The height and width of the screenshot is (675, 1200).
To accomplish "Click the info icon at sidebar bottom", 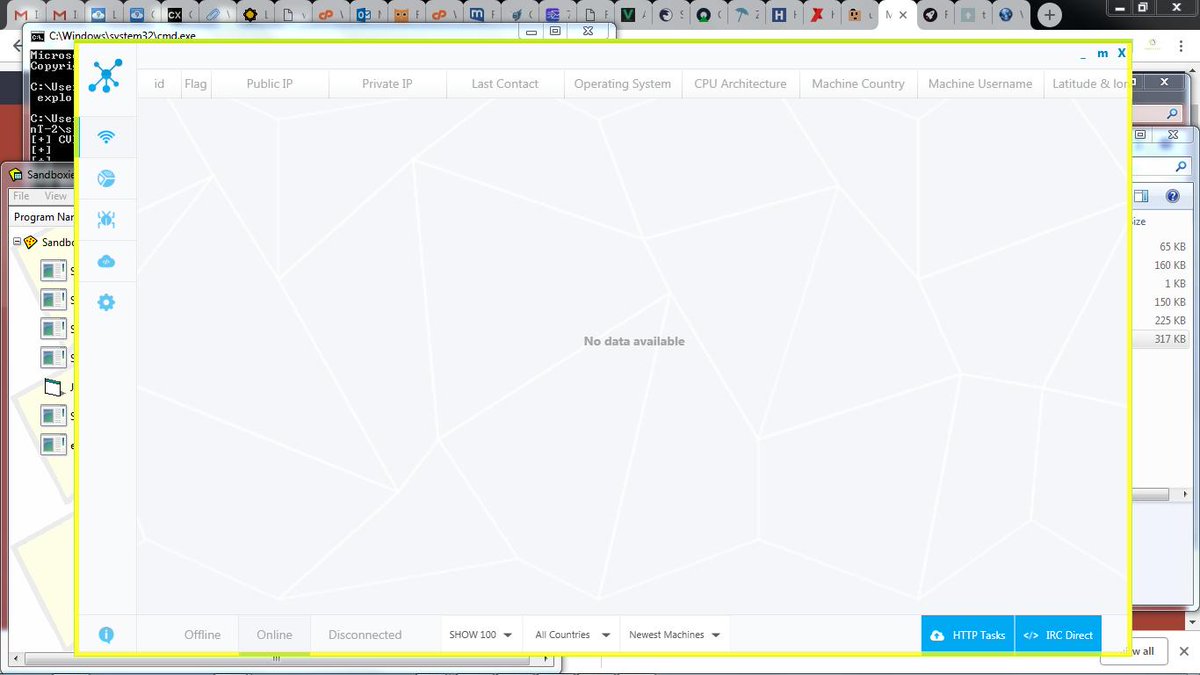I will tap(106, 635).
